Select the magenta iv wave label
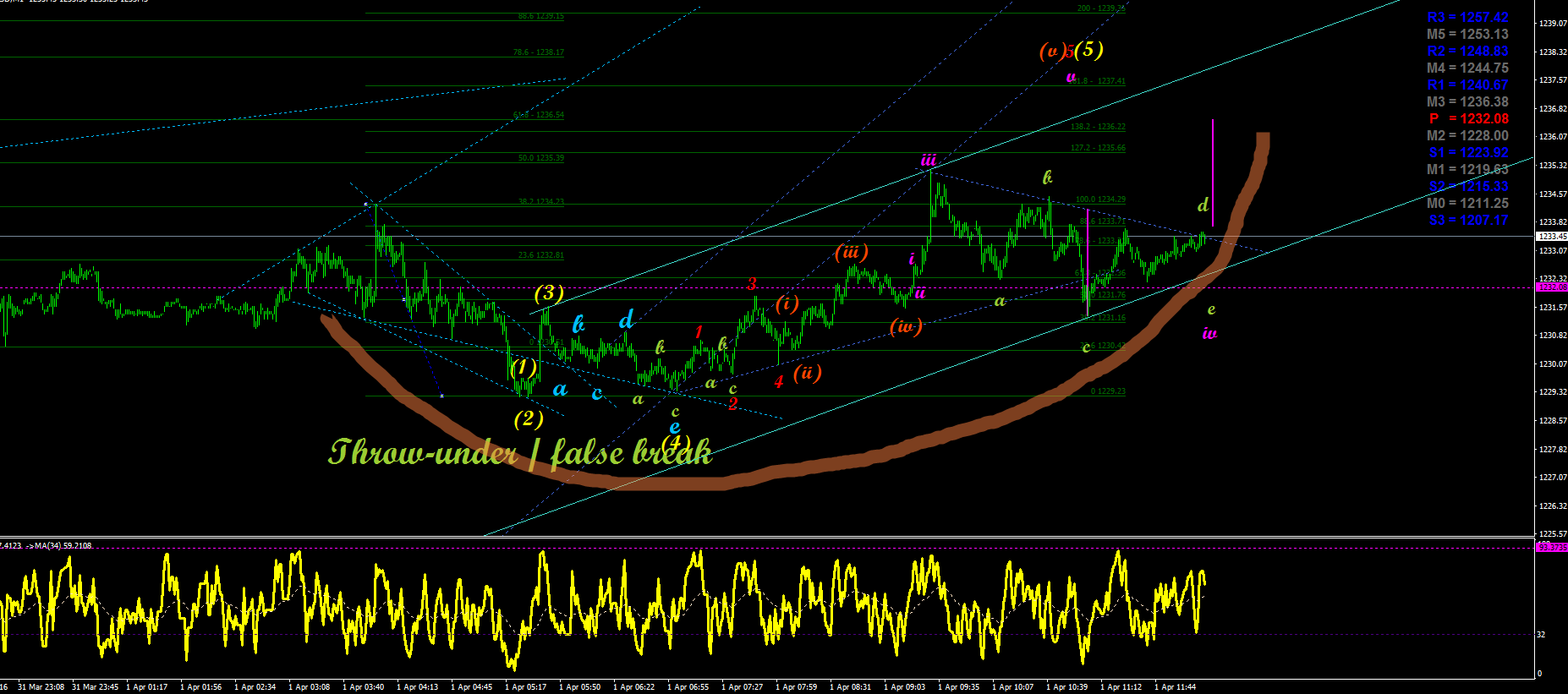The height and width of the screenshot is (694, 1568). click(1210, 334)
